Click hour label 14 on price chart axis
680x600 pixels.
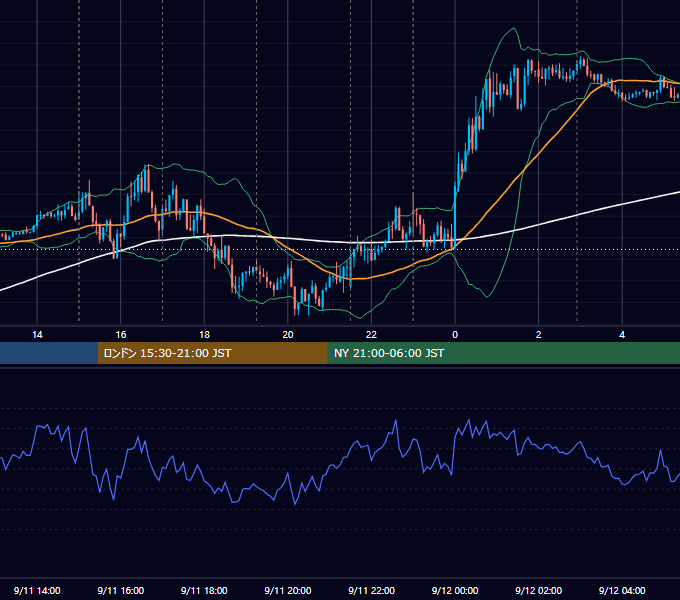[x=37, y=335]
